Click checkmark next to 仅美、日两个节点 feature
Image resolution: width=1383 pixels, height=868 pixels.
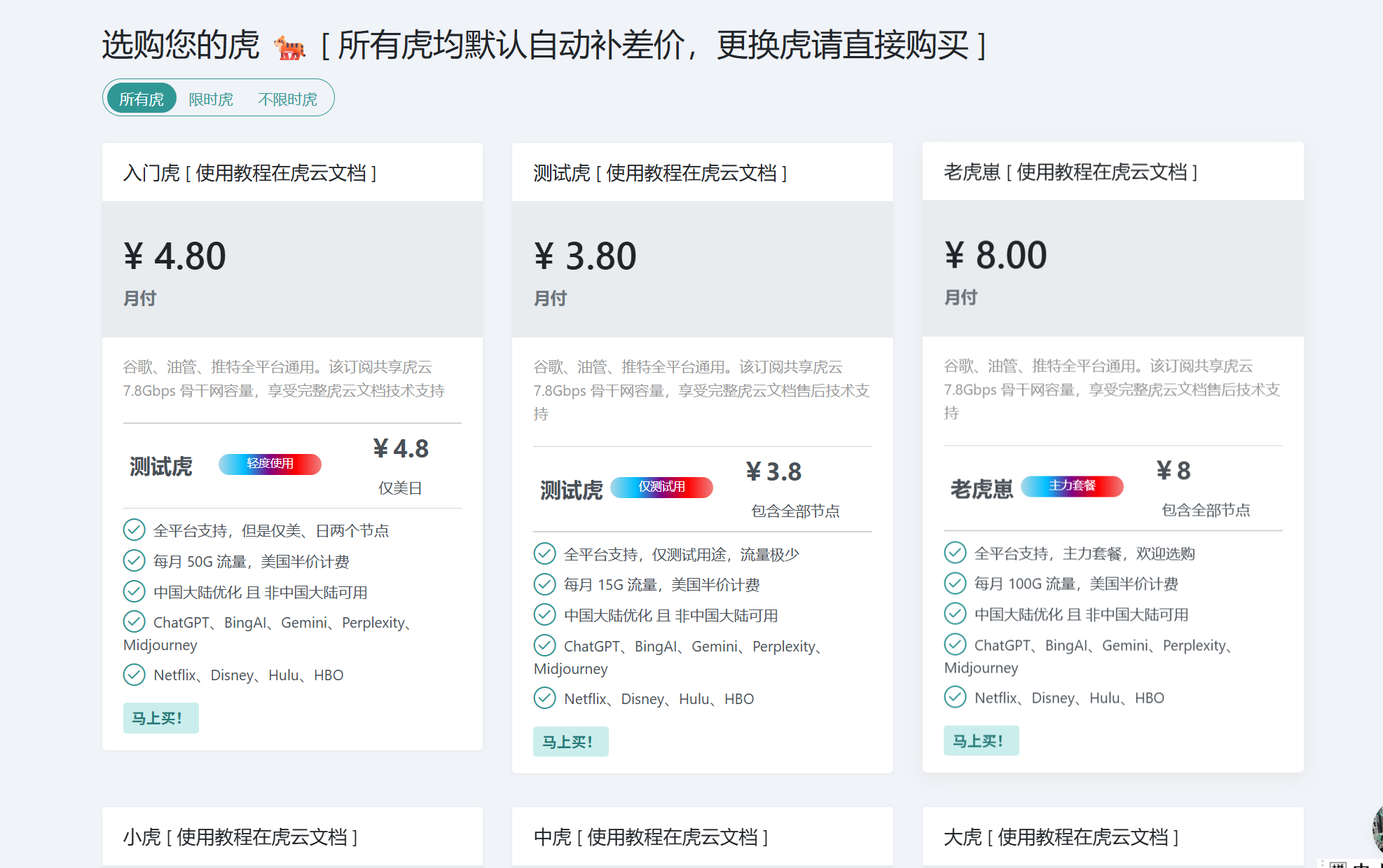[x=134, y=530]
